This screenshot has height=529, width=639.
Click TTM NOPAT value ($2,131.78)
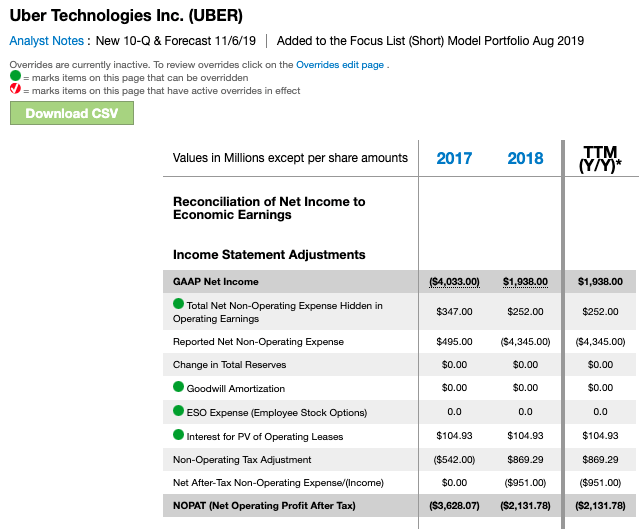click(x=600, y=506)
